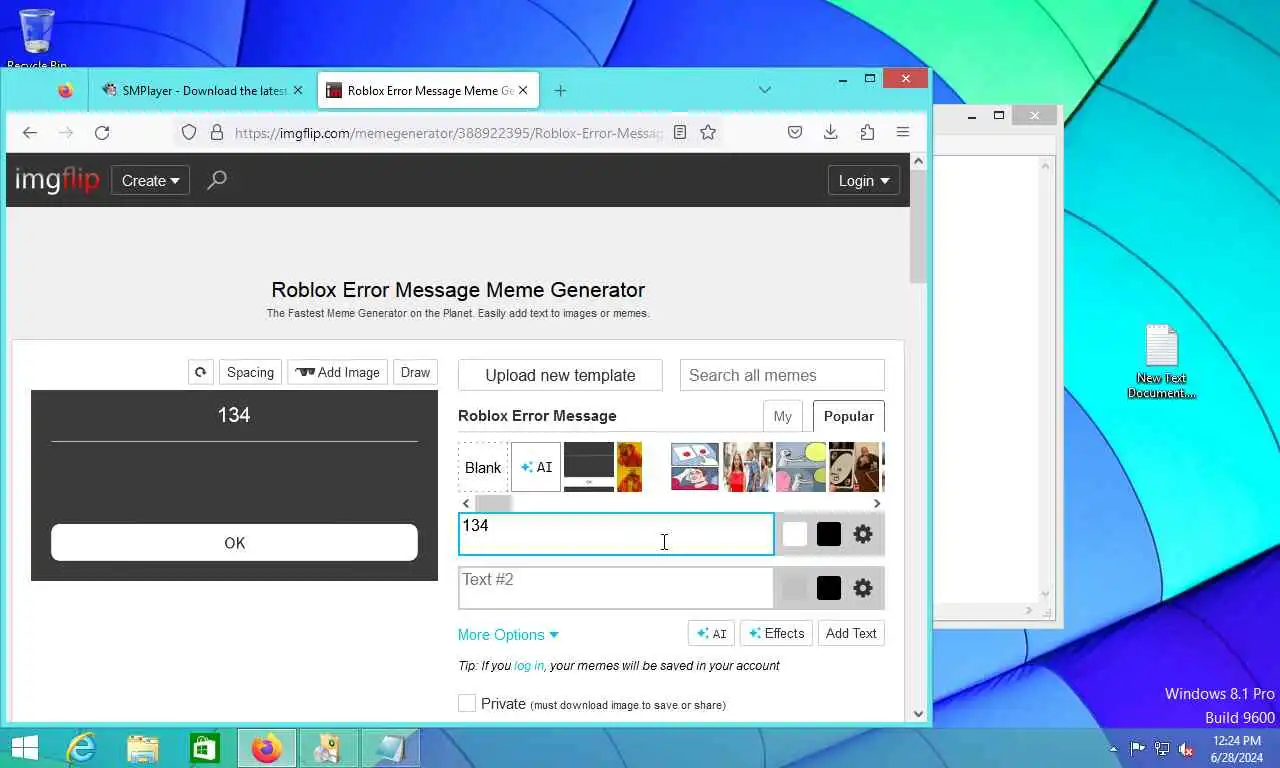Screen dimensions: 1280x768
Task: Close the SMPlayer tab
Action: (298, 90)
